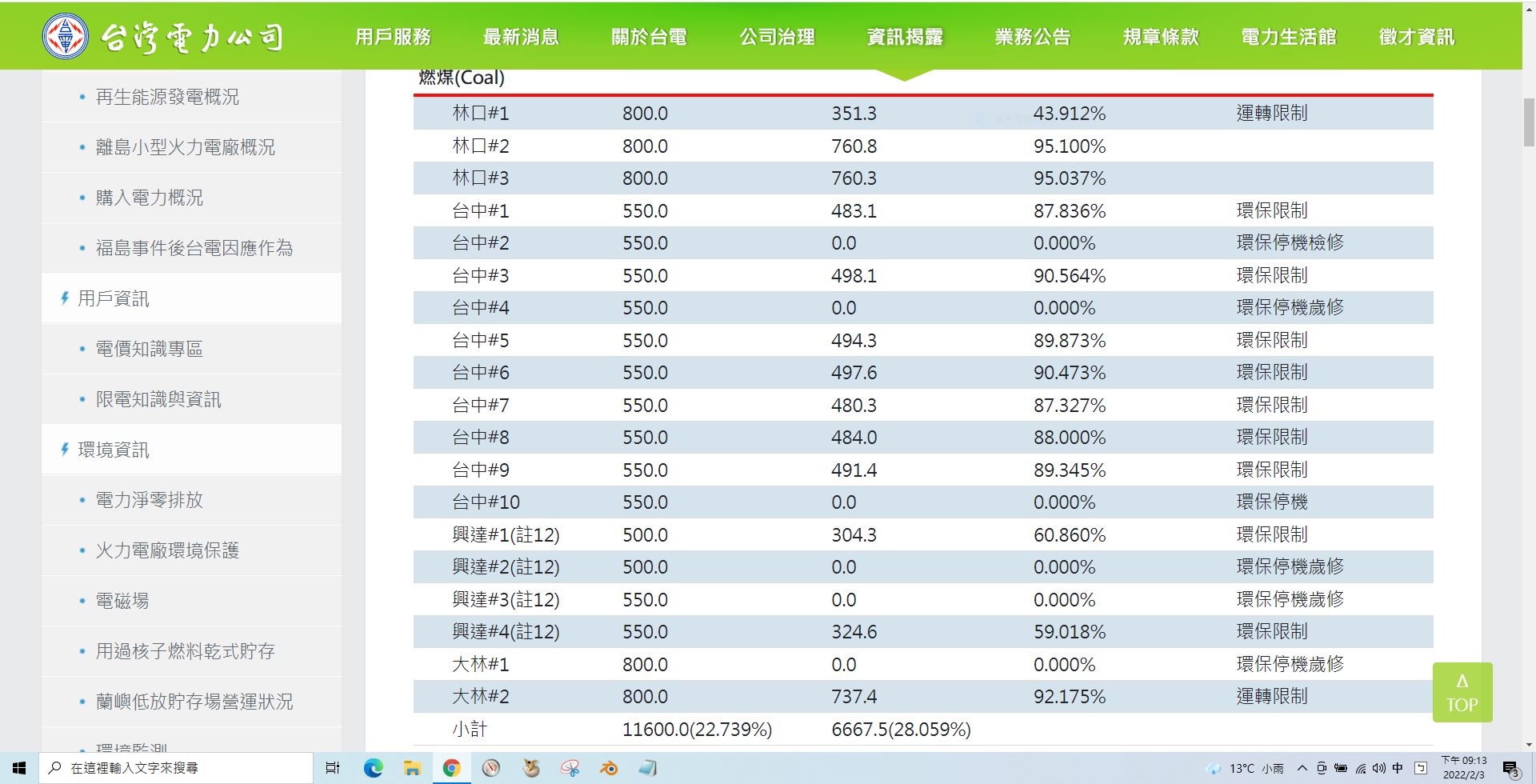1536x784 pixels.
Task: Open the 最新消息 menu
Action: (x=521, y=37)
